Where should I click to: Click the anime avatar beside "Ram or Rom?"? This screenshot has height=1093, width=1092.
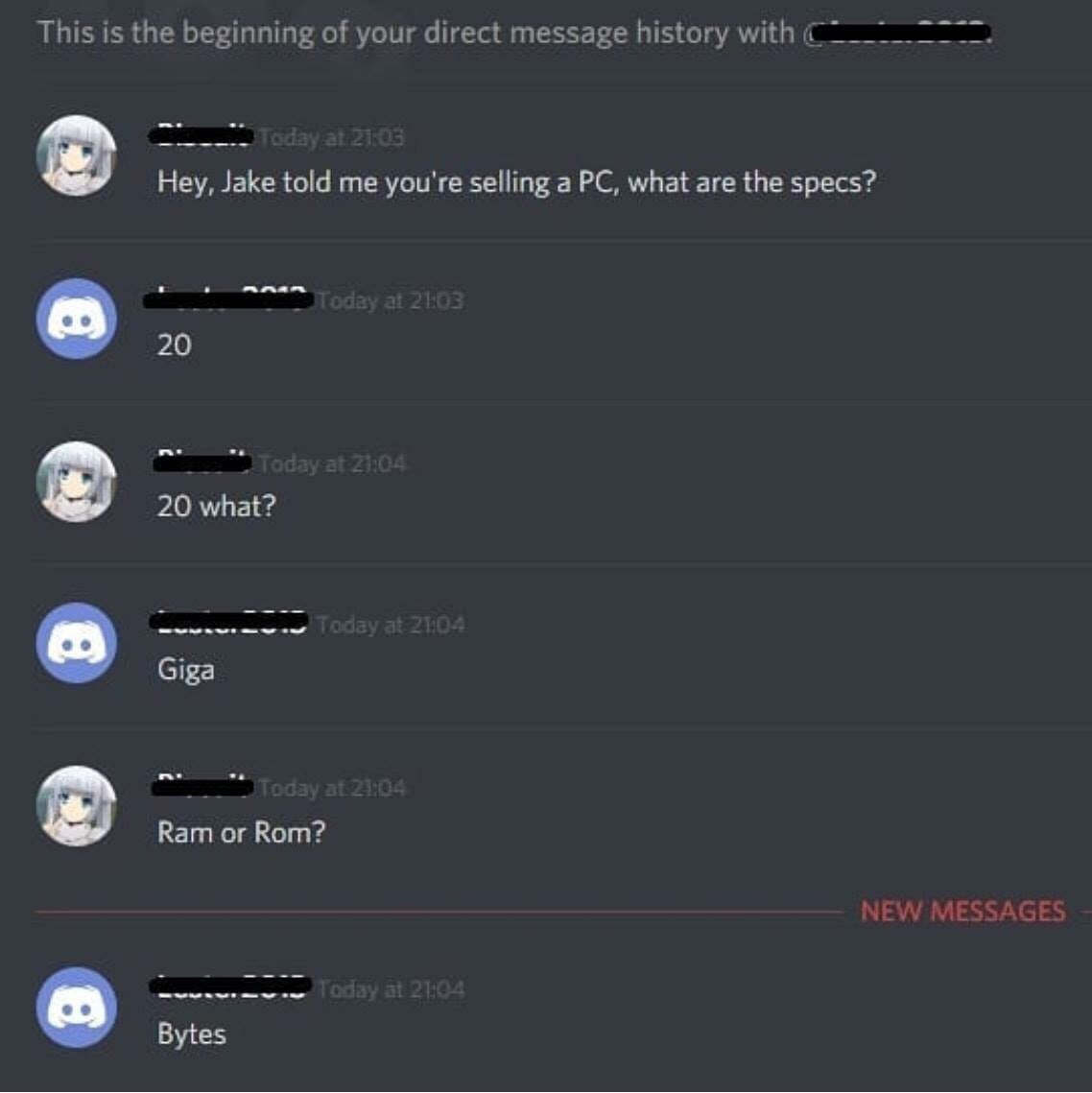(x=76, y=806)
